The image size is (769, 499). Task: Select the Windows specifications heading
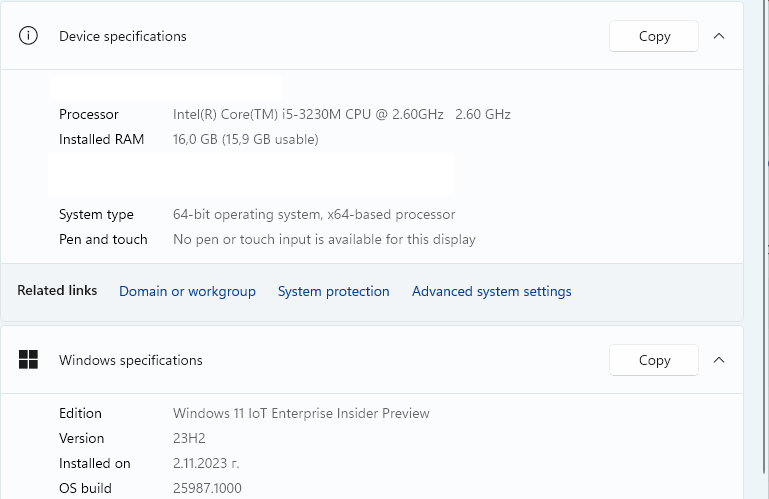[x=130, y=360]
